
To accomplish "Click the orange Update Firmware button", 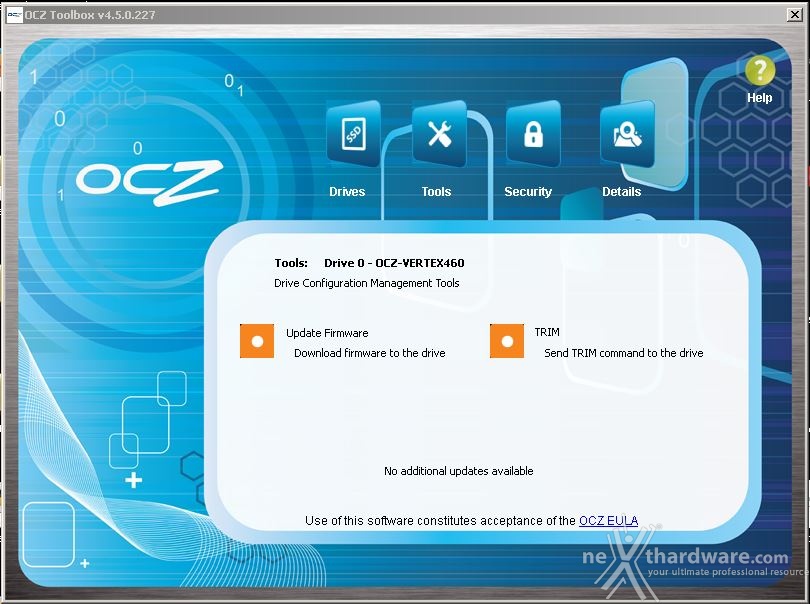I will tap(257, 341).
